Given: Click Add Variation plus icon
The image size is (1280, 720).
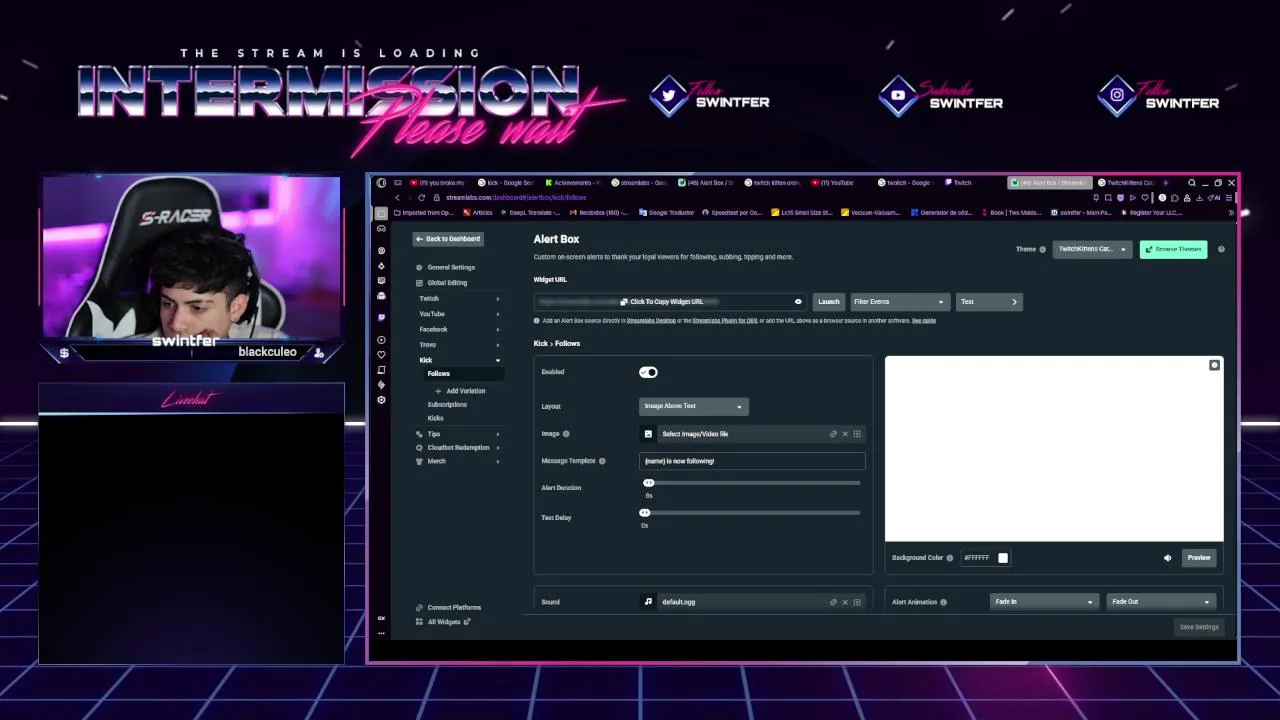Looking at the screenshot, I should tap(438, 391).
